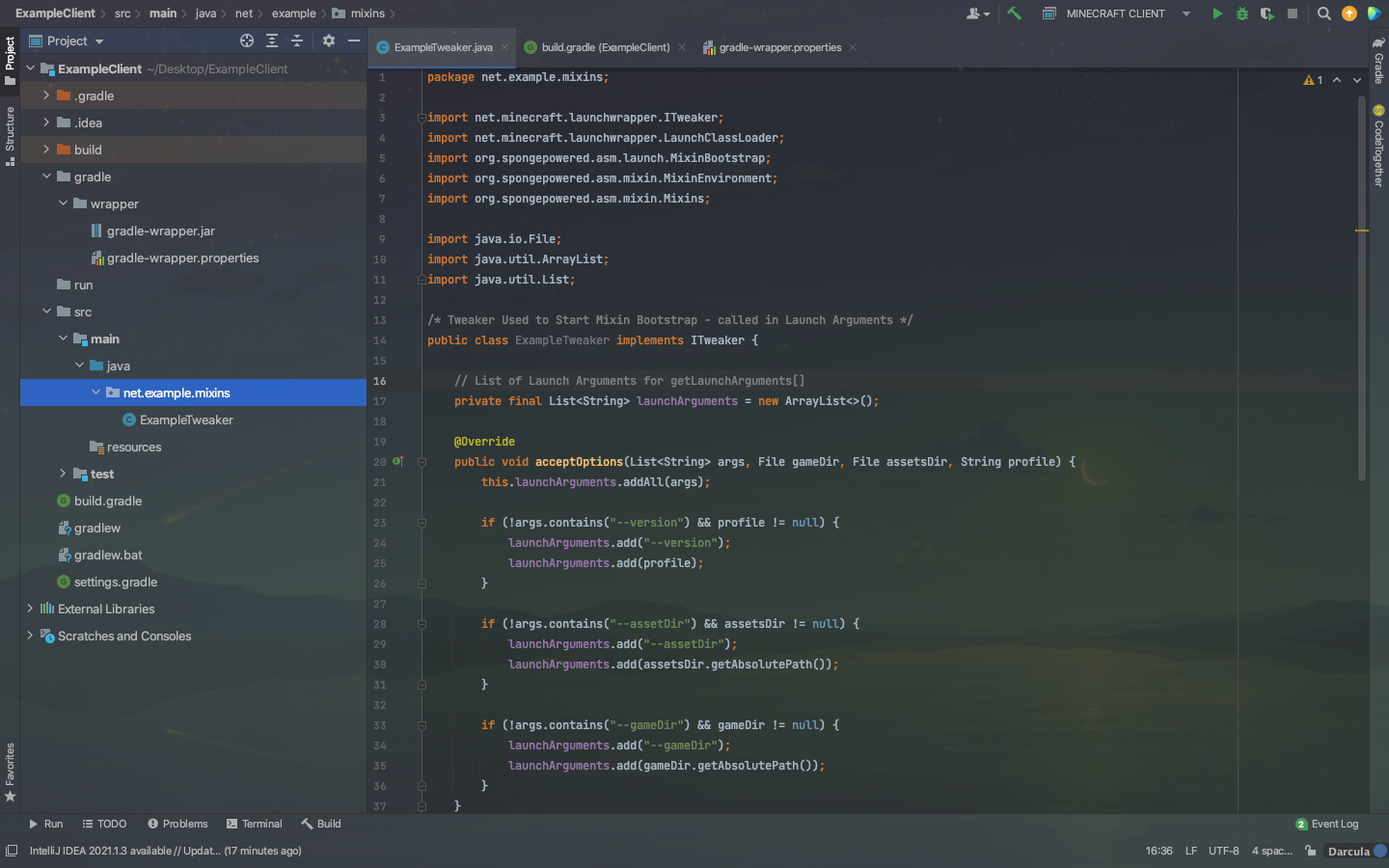Toggle tool window bars icon bottom-left
Screen dimensions: 1389x868
(x=12, y=851)
